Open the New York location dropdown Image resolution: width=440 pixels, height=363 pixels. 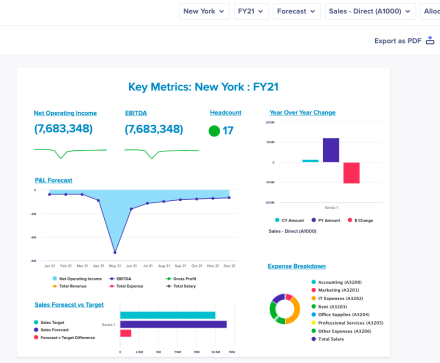point(204,11)
